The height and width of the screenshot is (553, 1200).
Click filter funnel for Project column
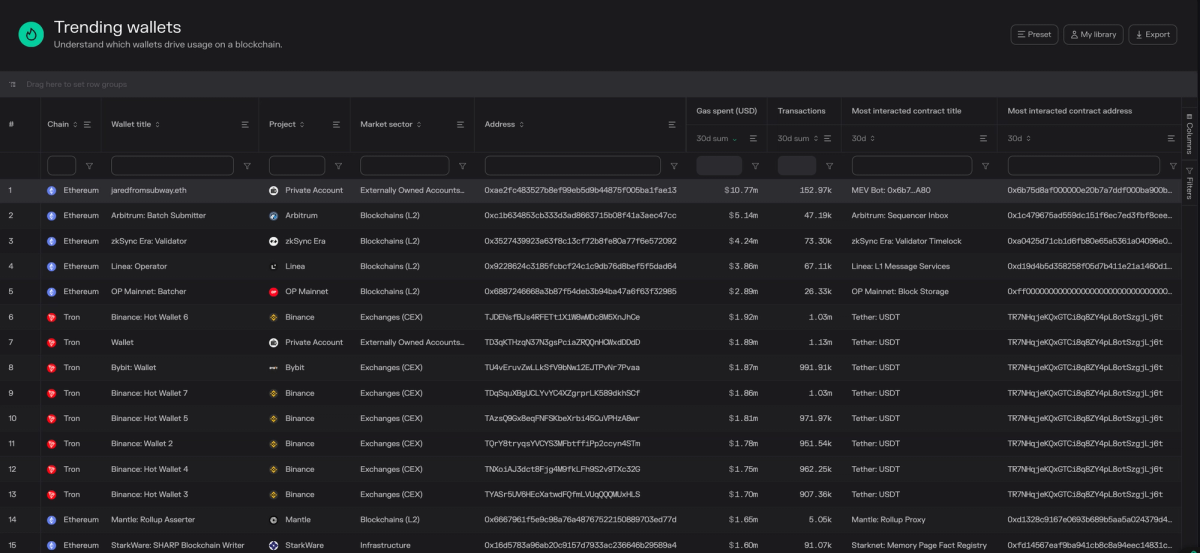point(338,166)
